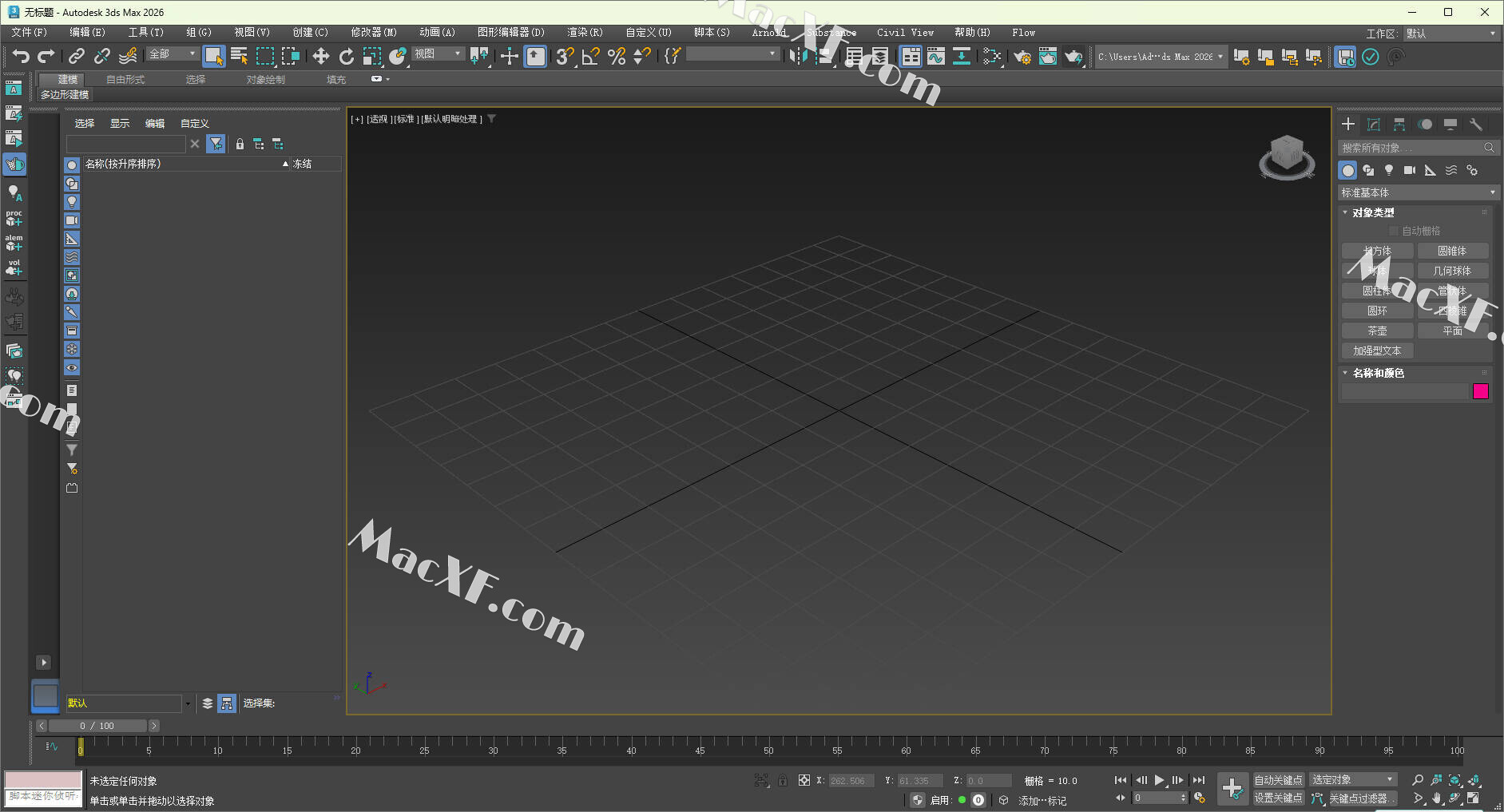Switch to the 对象绘制 ribbon tab
1504x812 pixels.
pos(265,80)
